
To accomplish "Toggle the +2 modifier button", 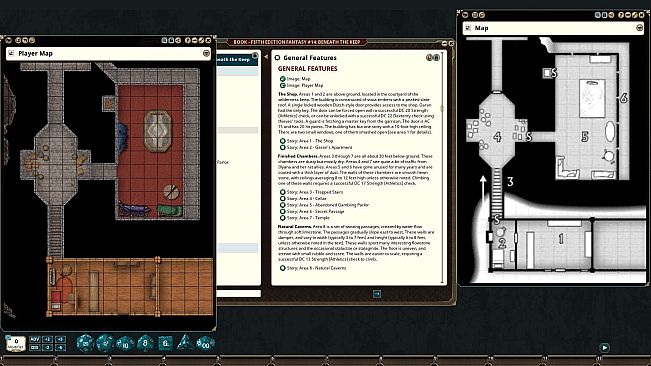I will pos(48,339).
